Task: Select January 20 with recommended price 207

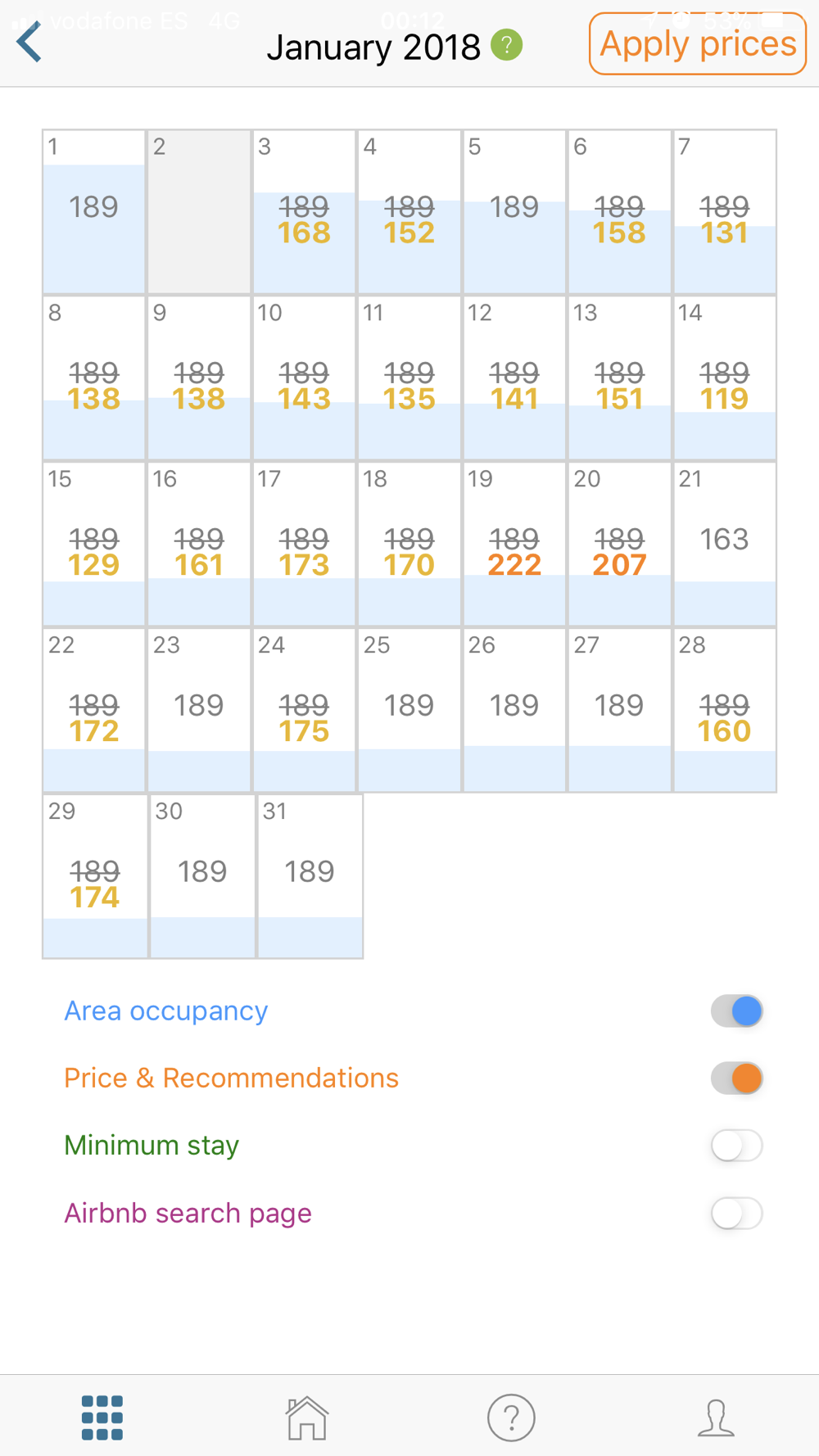Action: pyautogui.click(x=619, y=545)
